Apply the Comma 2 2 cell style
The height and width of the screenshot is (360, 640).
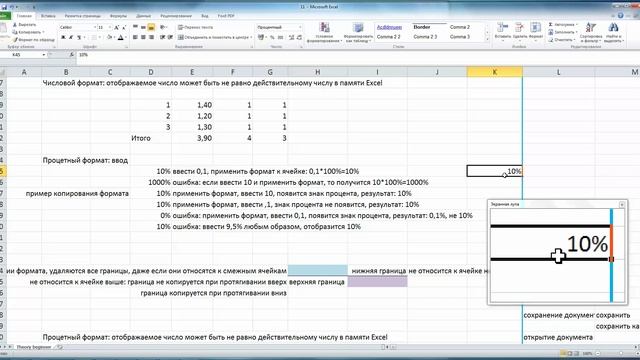389,37
